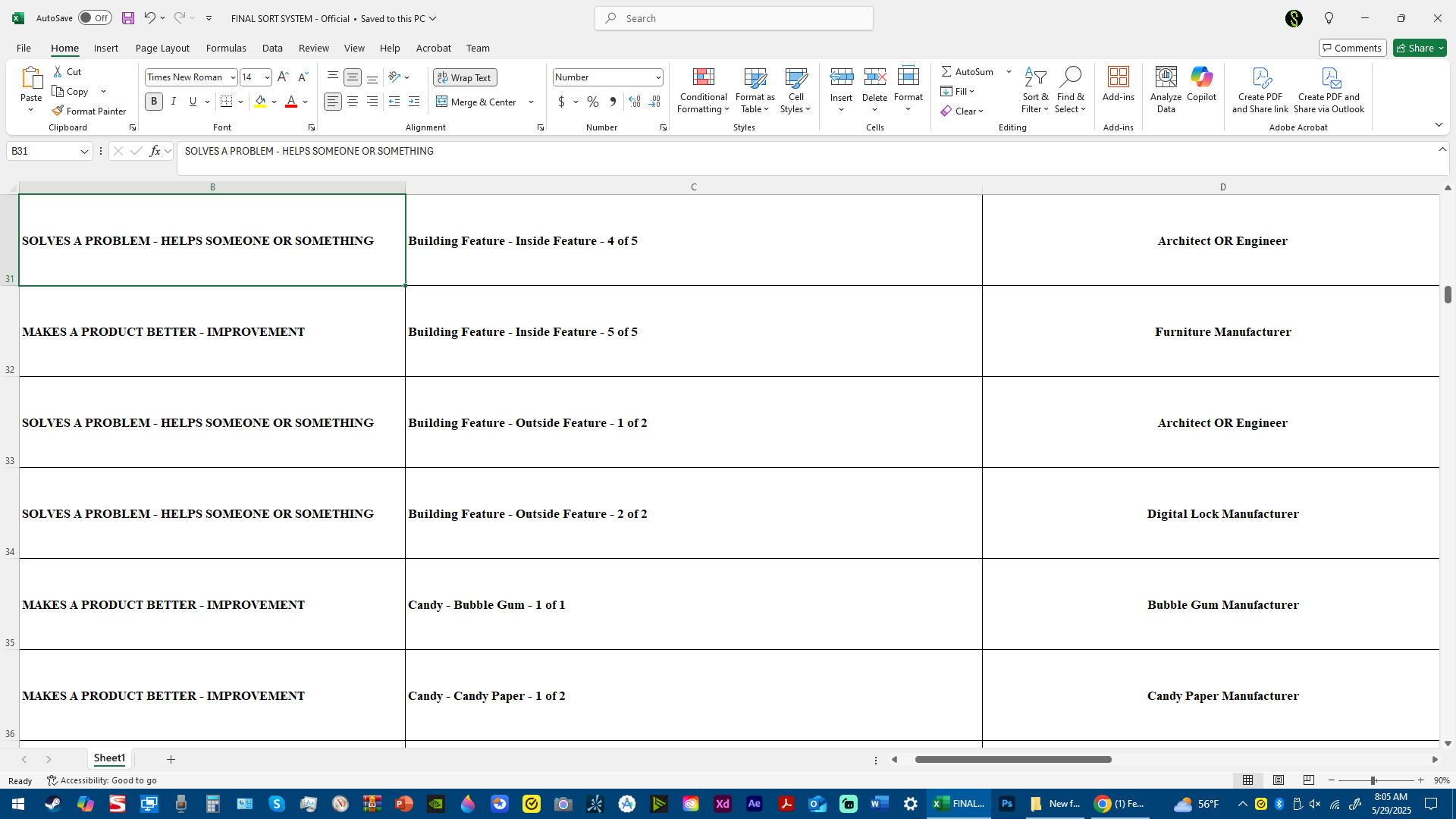The width and height of the screenshot is (1456, 819).
Task: Switch to the Page Layout tab
Action: tap(162, 48)
